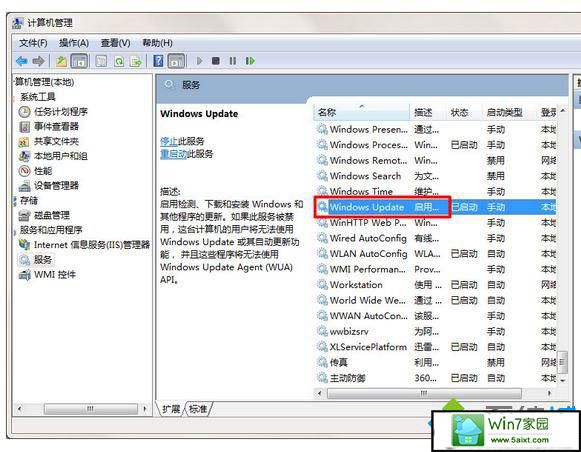Click tree pane scrollbar right arrow

click(x=145, y=409)
